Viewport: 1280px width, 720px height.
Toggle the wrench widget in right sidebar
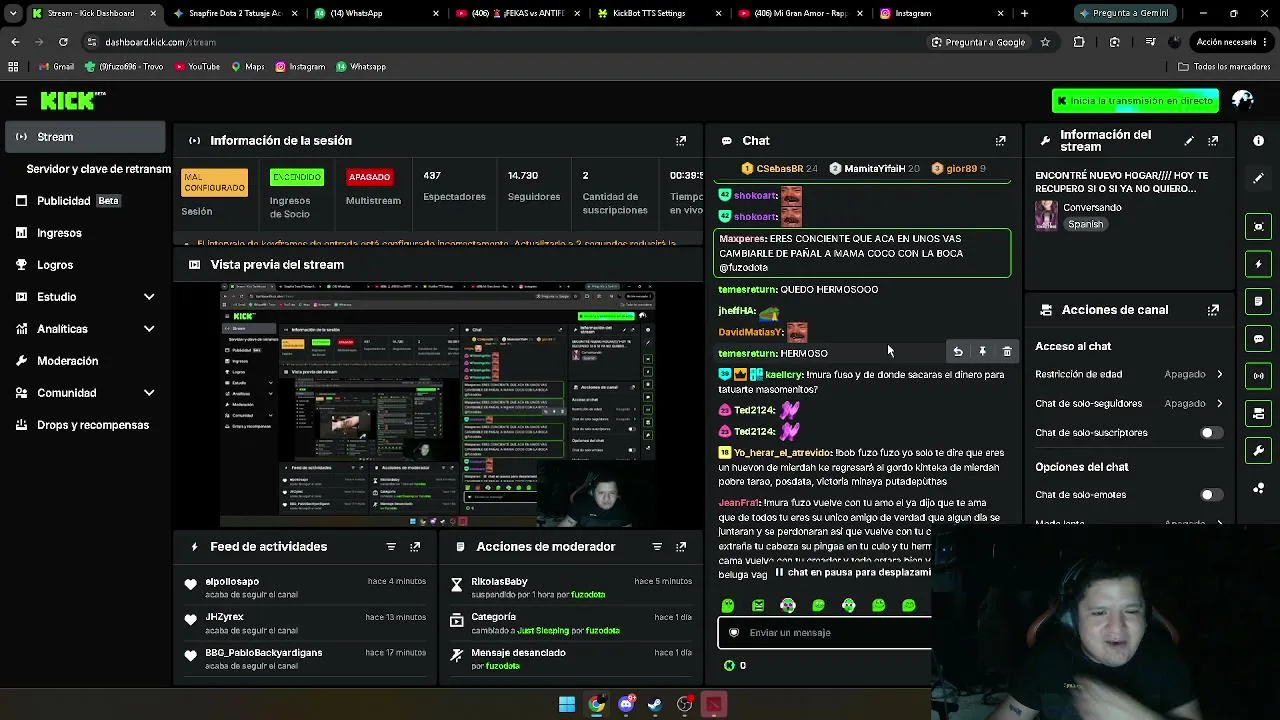click(1259, 451)
